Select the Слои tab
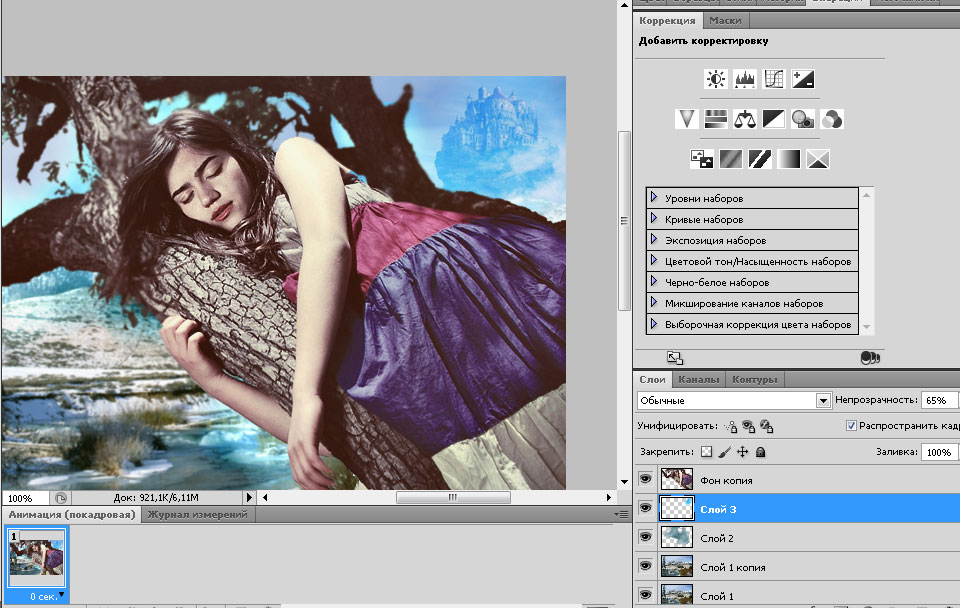 [653, 380]
